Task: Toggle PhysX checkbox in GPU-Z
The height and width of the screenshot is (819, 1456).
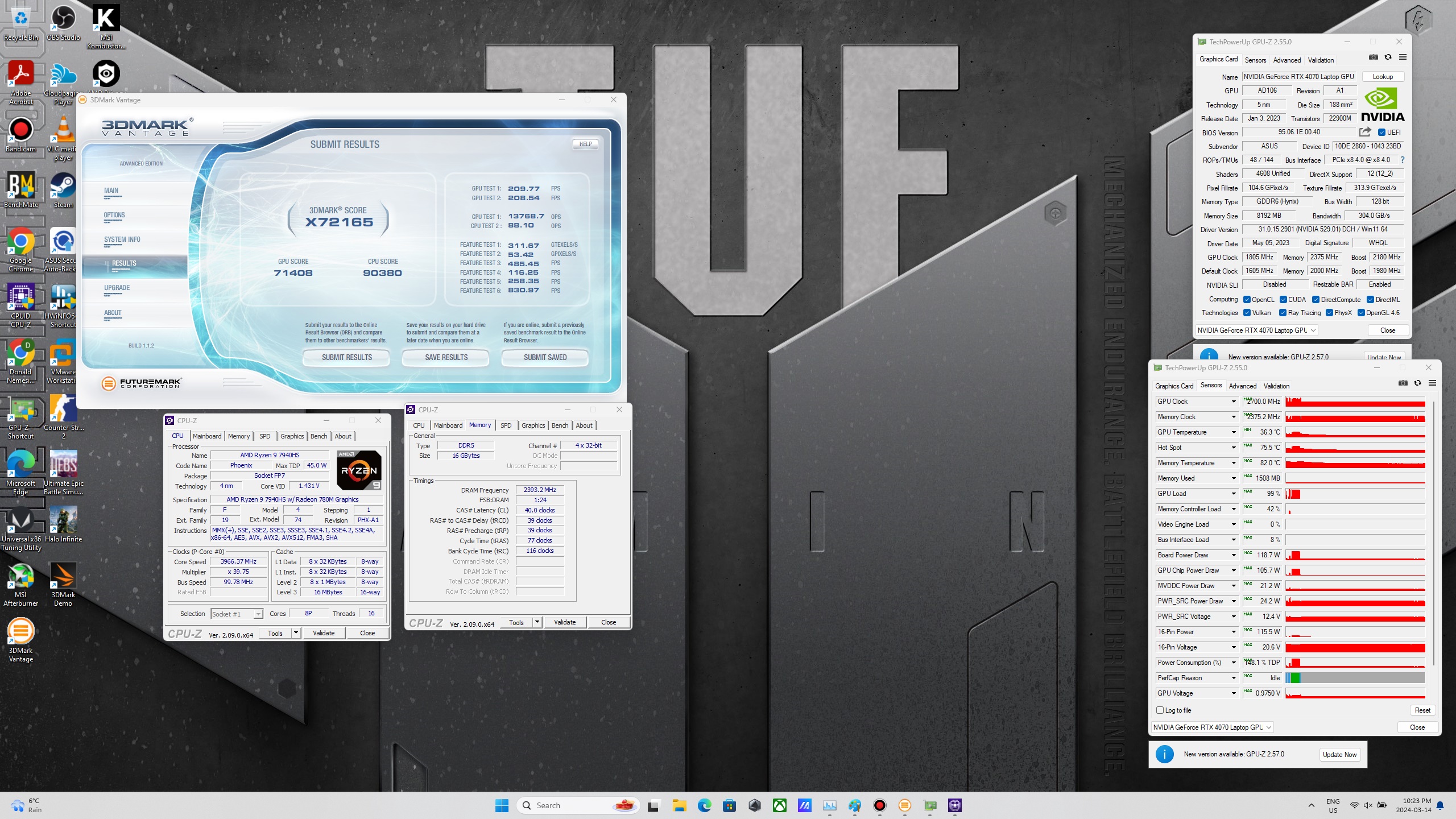Action: (1329, 313)
